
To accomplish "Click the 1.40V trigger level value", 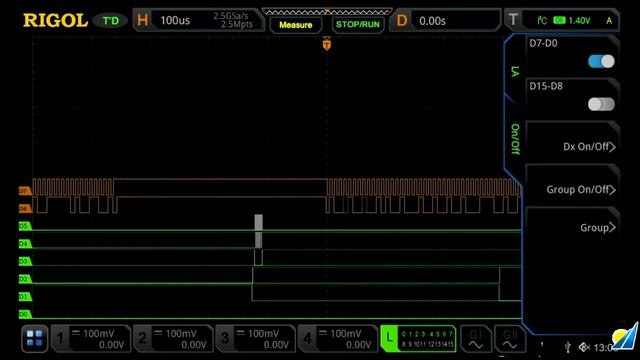I will (x=579, y=20).
